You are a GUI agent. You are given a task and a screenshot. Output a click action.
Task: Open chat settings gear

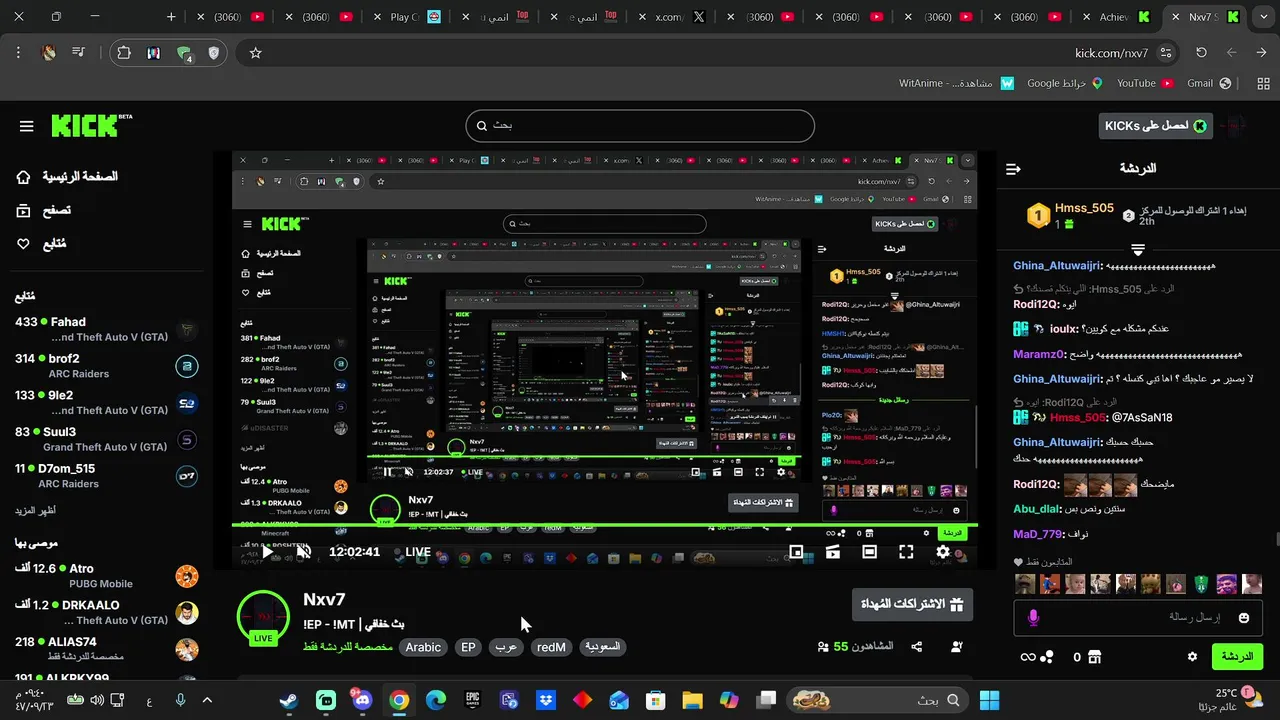click(x=1192, y=657)
